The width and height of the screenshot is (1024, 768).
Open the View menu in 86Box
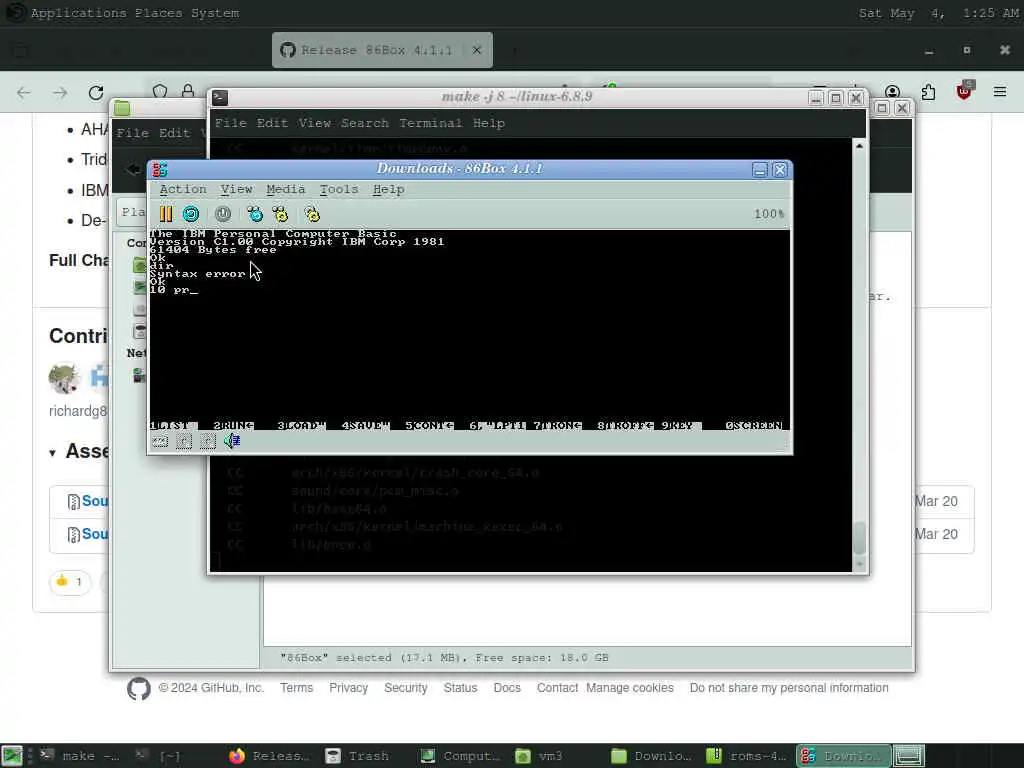236,189
